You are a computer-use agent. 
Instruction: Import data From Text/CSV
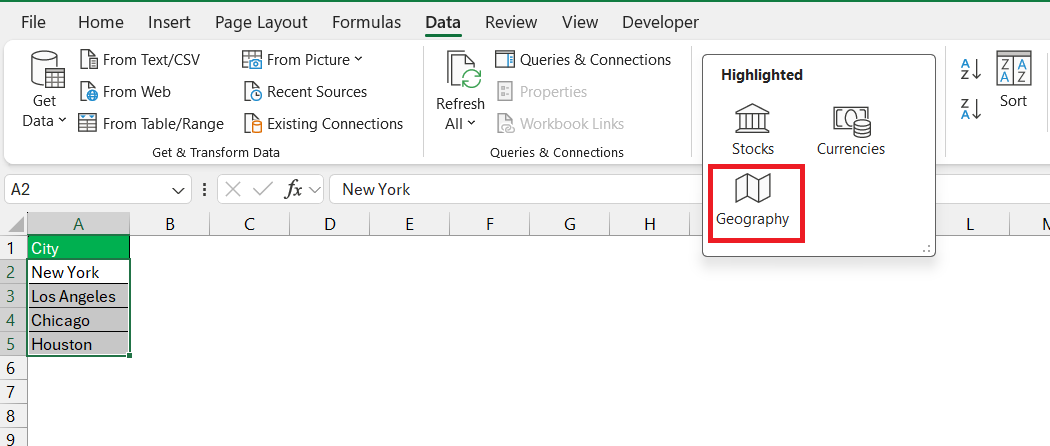click(x=140, y=60)
